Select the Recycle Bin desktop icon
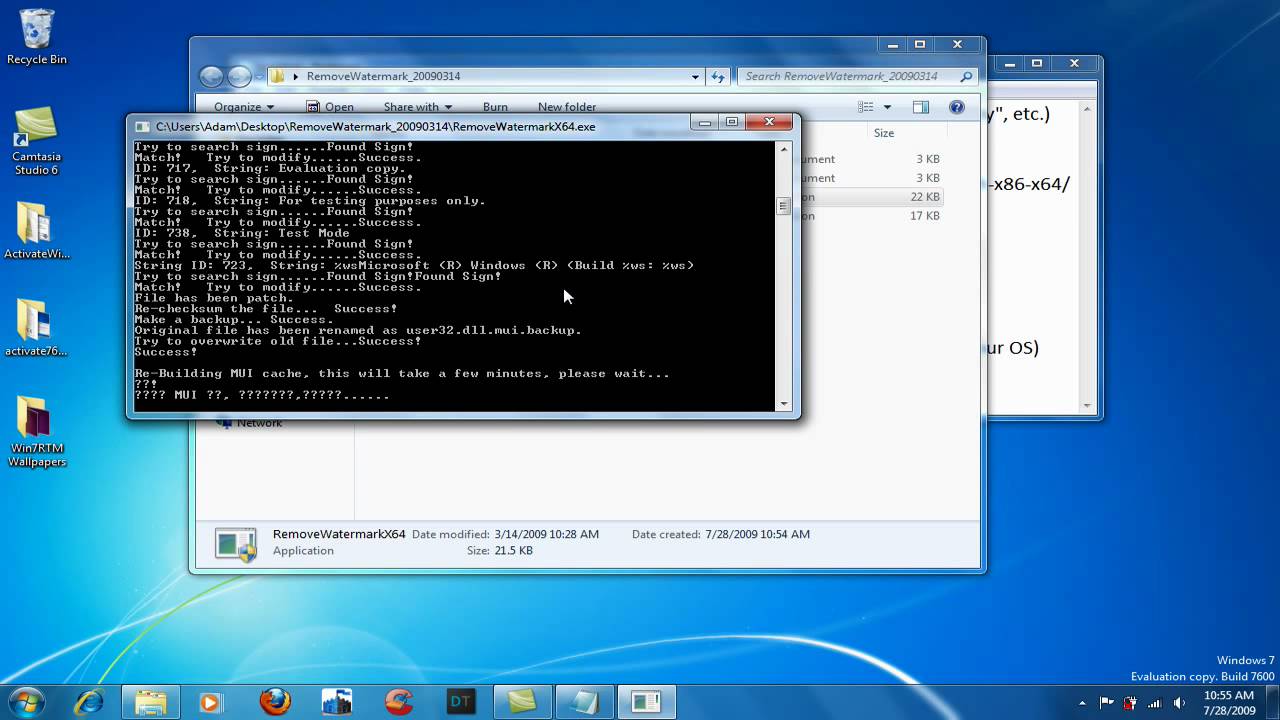Viewport: 1280px width, 720px height. point(37,37)
